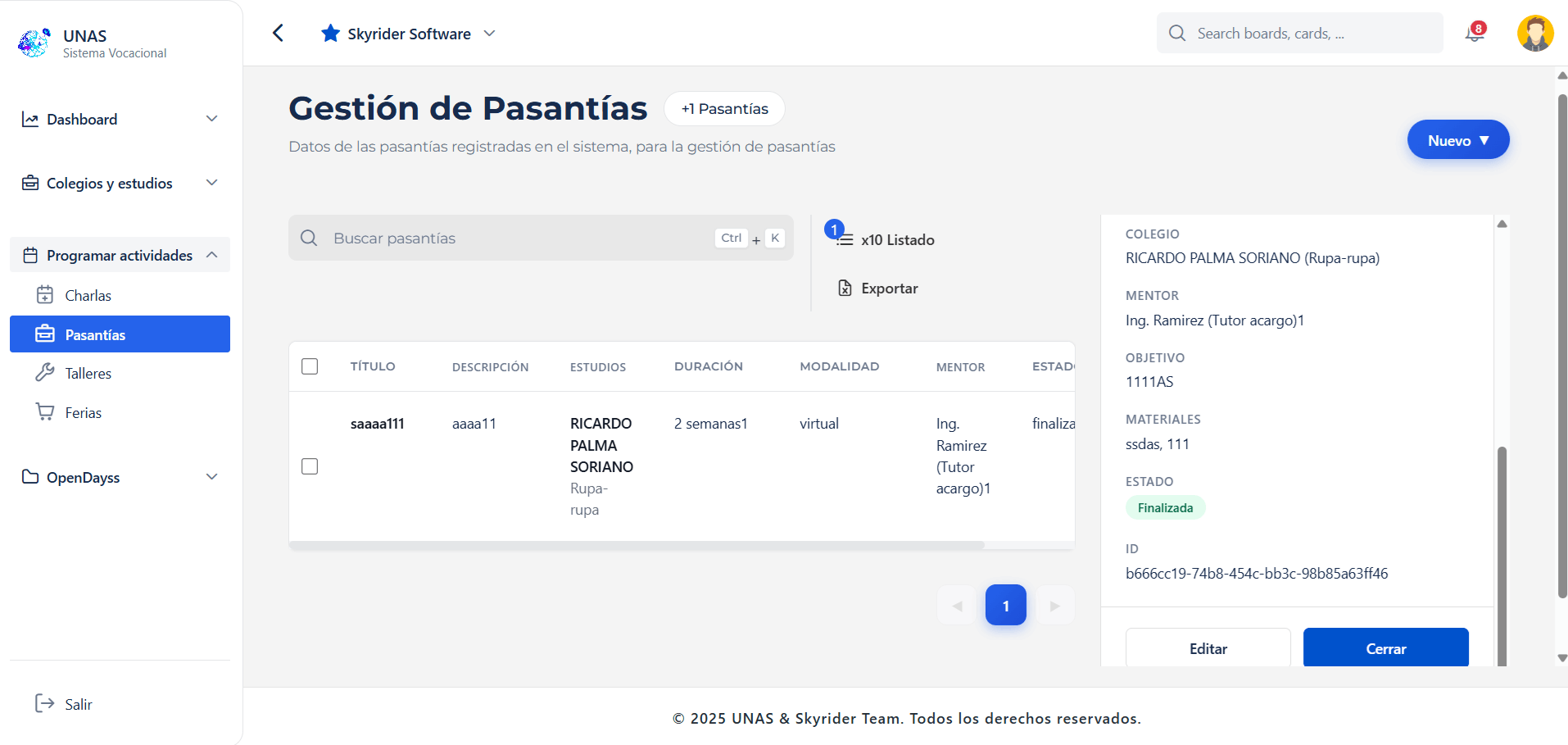Open the user avatar profile menu

pyautogui.click(x=1534, y=34)
